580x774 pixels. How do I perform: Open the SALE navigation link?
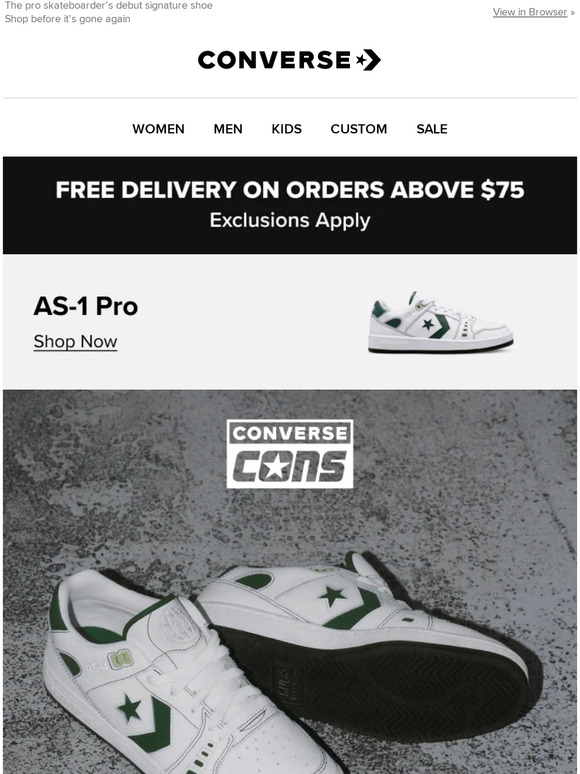click(432, 129)
